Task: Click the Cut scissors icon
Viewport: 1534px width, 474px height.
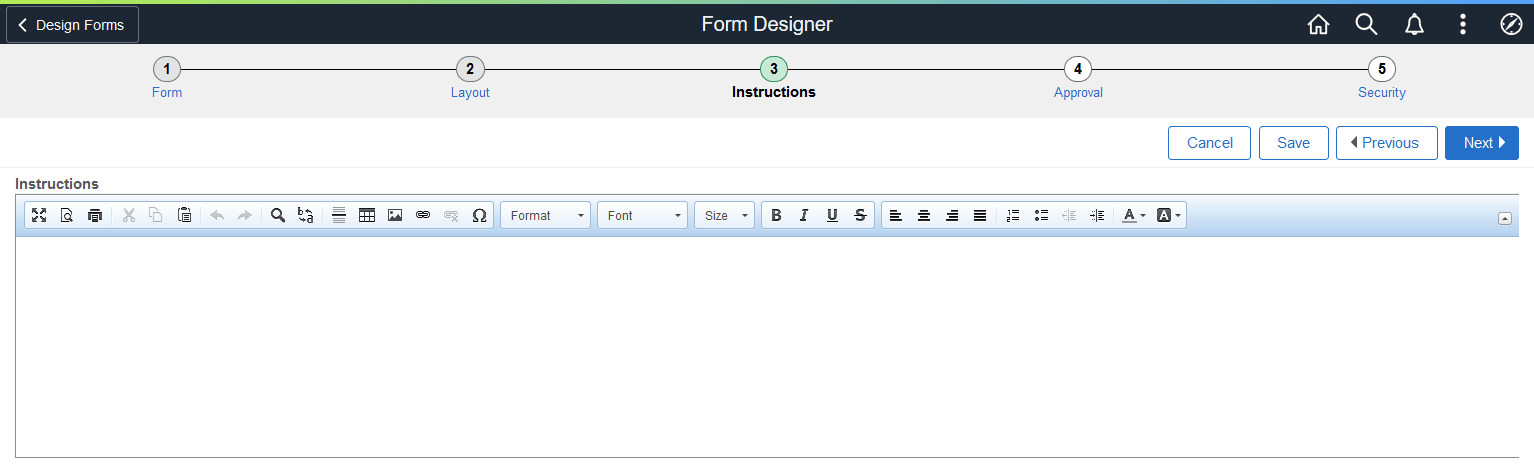Action: [128, 215]
